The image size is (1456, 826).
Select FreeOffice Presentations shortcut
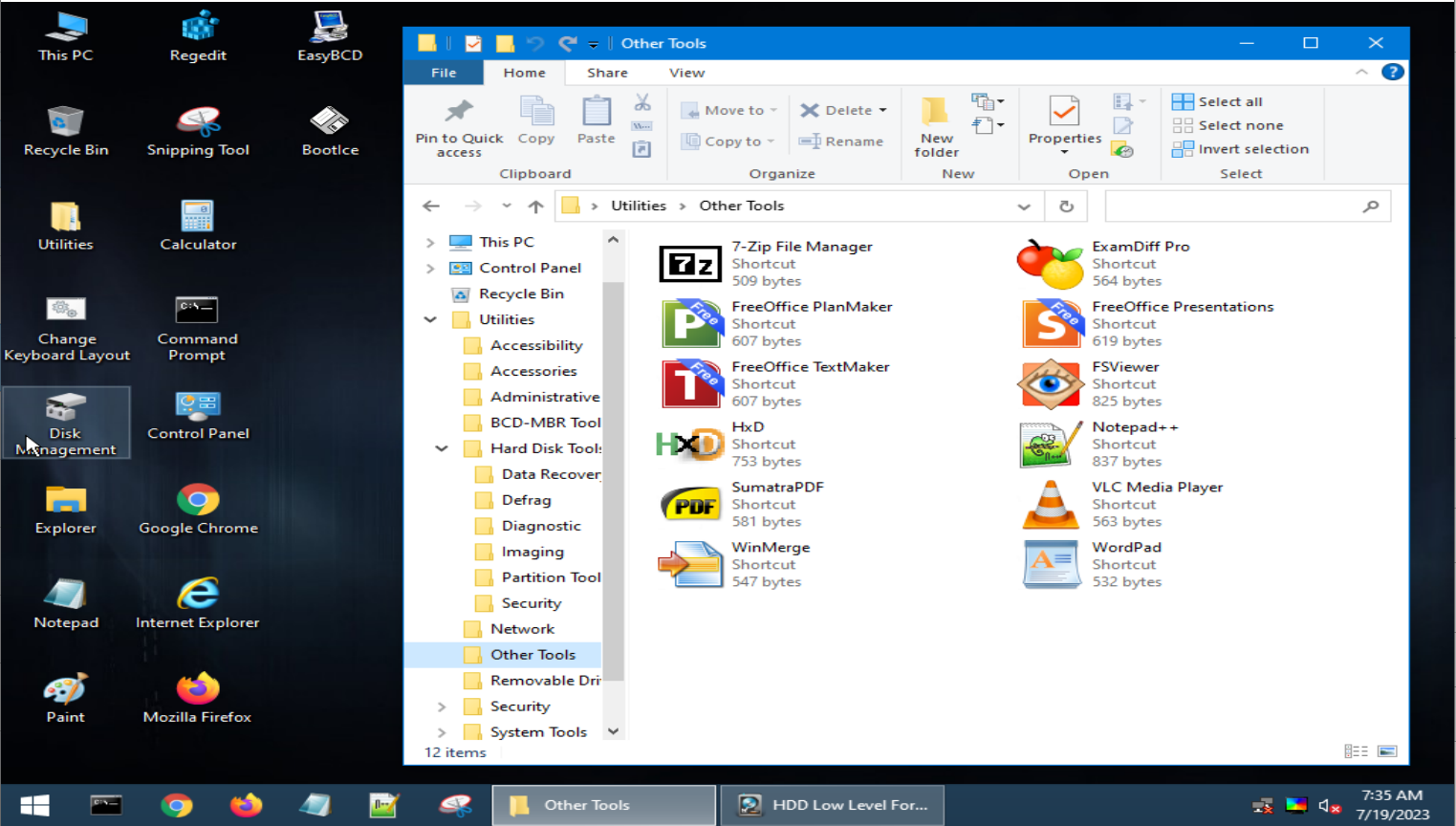(1145, 323)
